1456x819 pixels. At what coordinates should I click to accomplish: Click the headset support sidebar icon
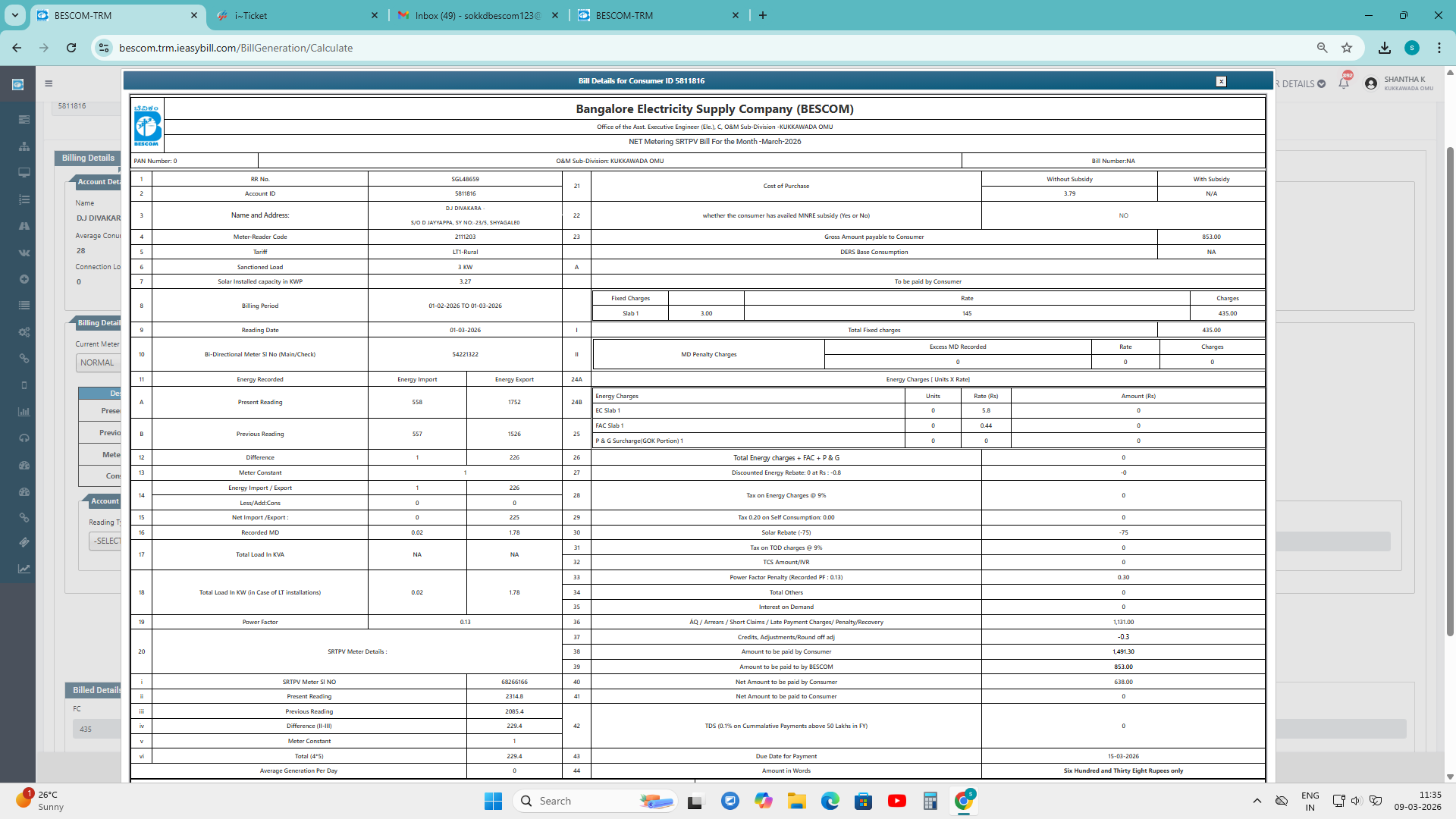[24, 438]
